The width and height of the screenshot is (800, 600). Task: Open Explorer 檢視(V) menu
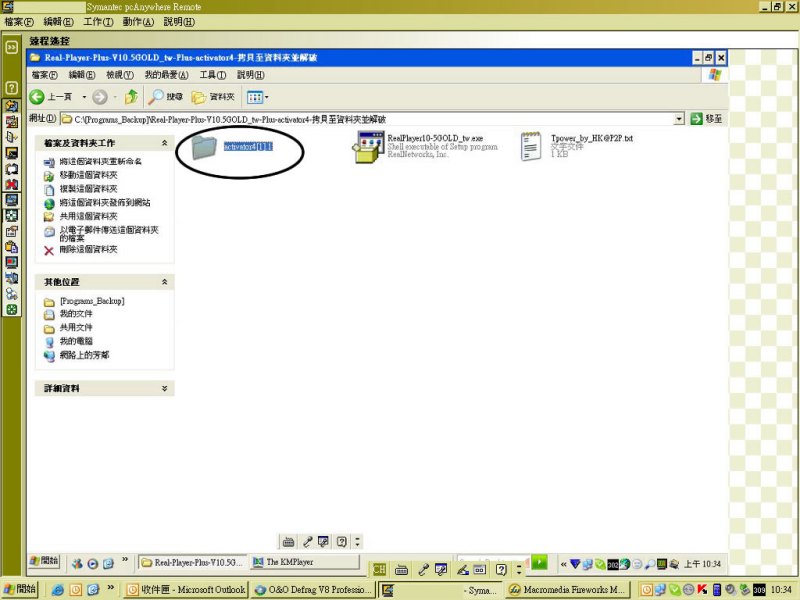[x=120, y=75]
